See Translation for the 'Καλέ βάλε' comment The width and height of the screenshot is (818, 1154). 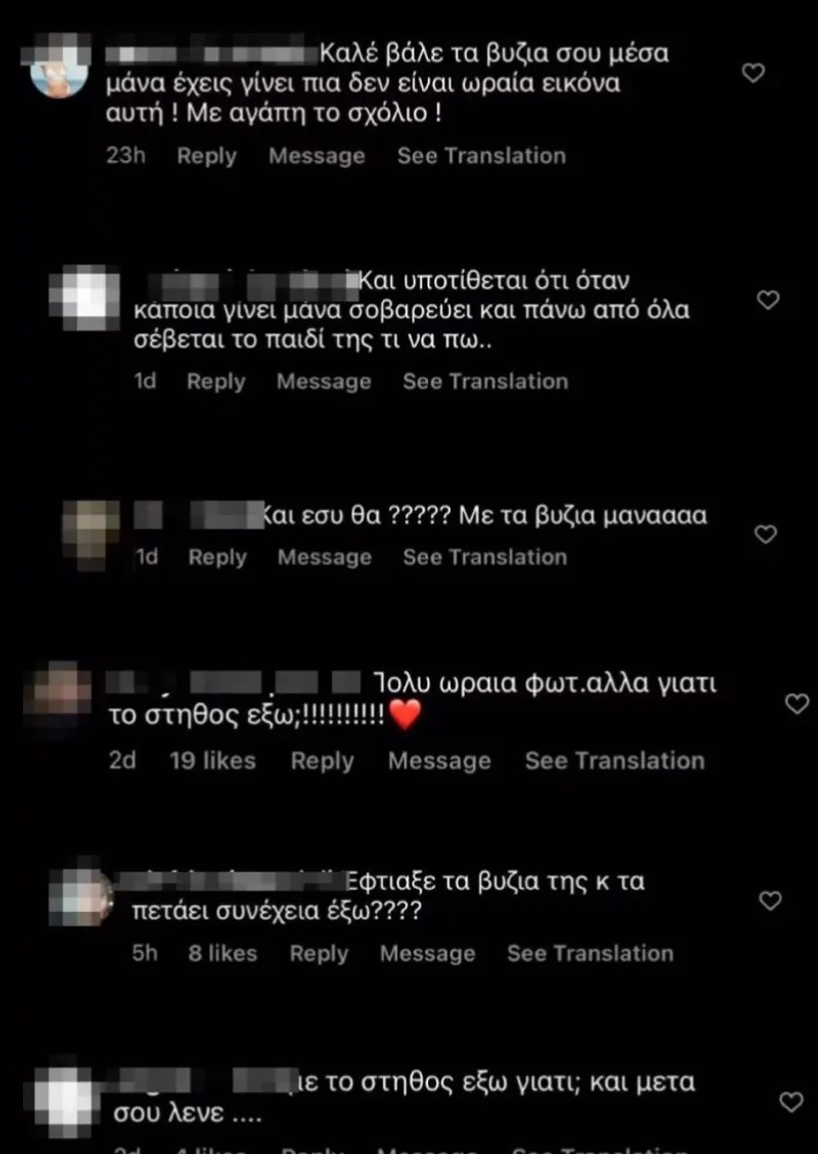(x=482, y=156)
